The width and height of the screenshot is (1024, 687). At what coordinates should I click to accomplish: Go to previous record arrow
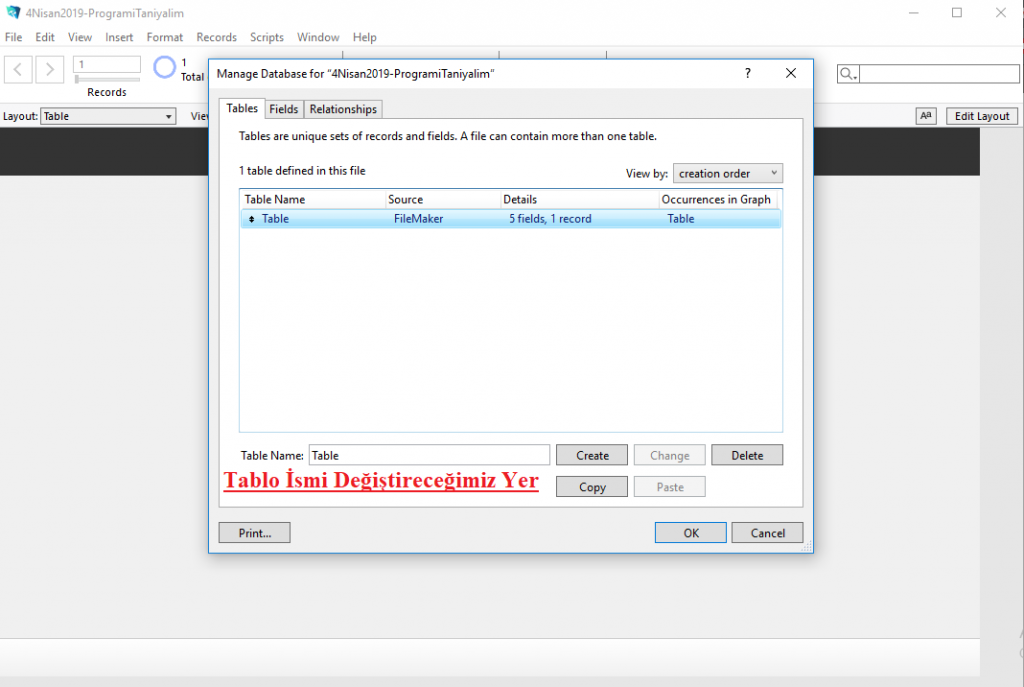coord(18,69)
